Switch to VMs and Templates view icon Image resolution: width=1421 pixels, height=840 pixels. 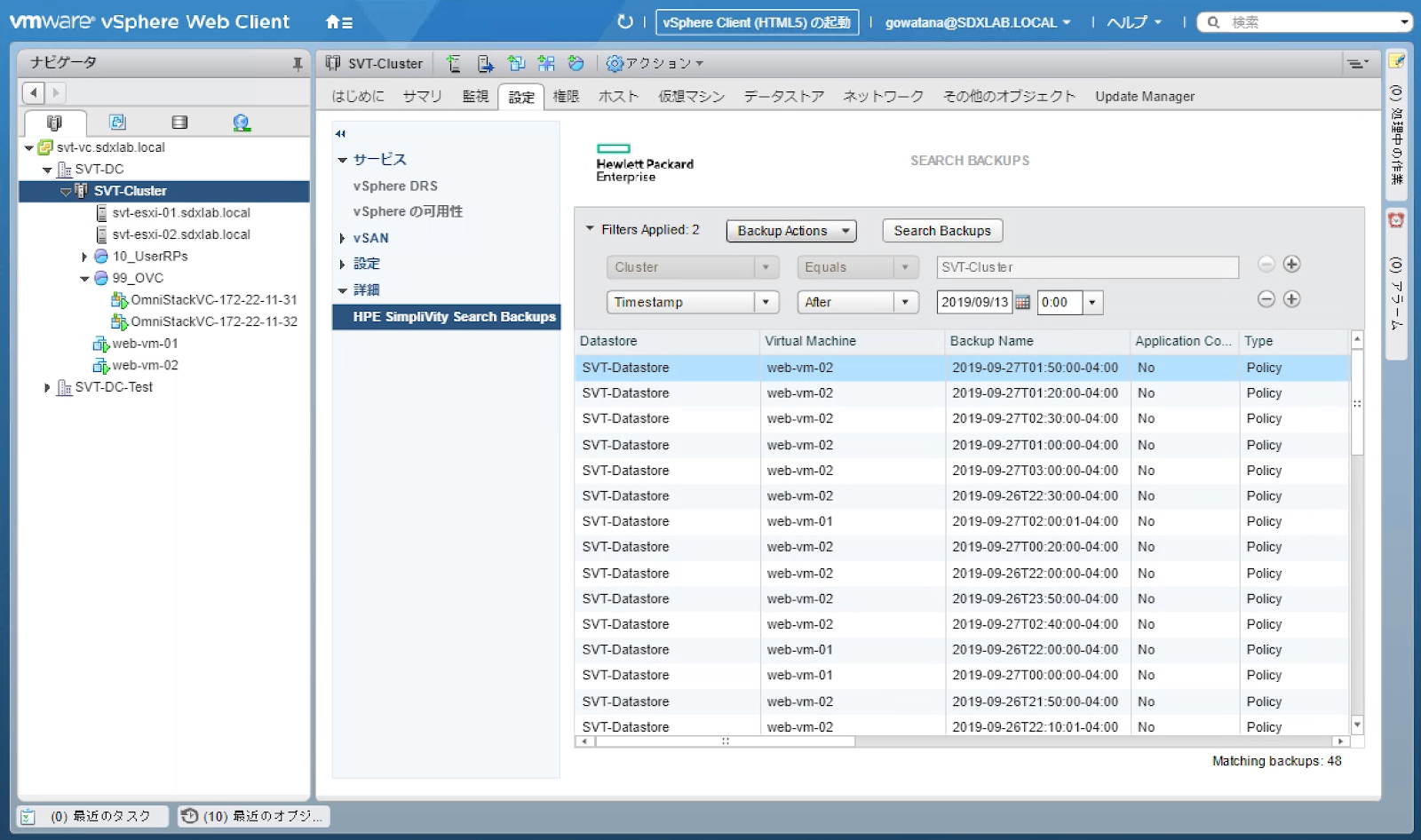[117, 123]
